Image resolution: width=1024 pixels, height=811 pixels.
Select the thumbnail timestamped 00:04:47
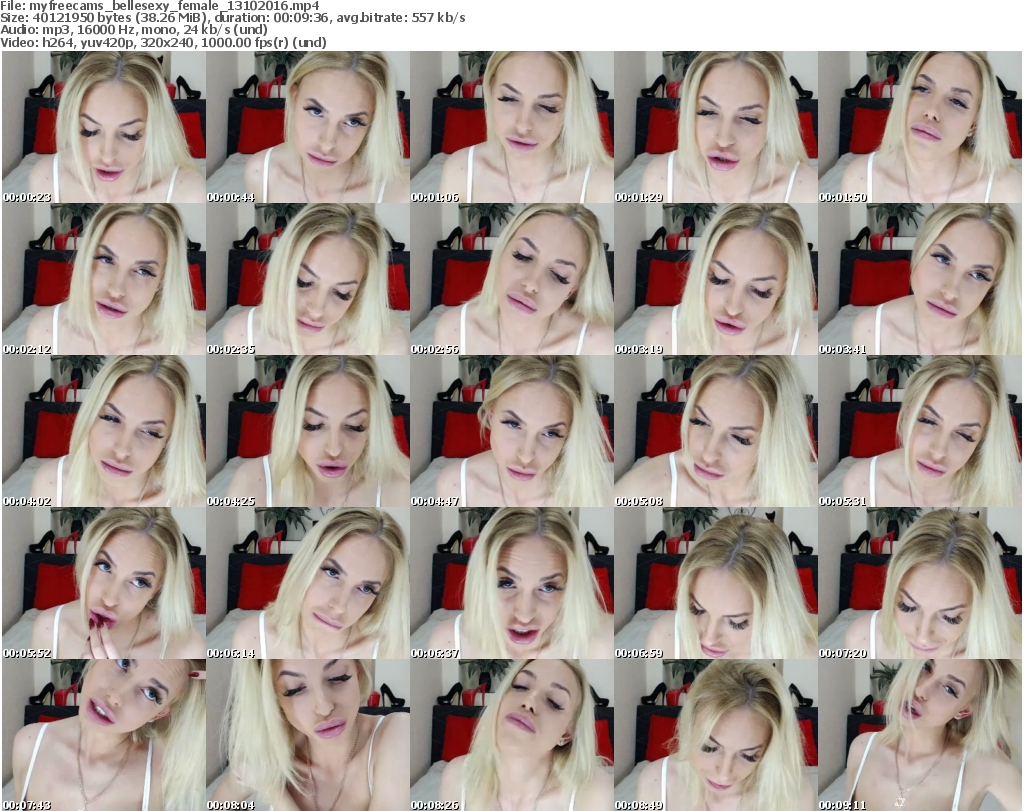coord(512,432)
